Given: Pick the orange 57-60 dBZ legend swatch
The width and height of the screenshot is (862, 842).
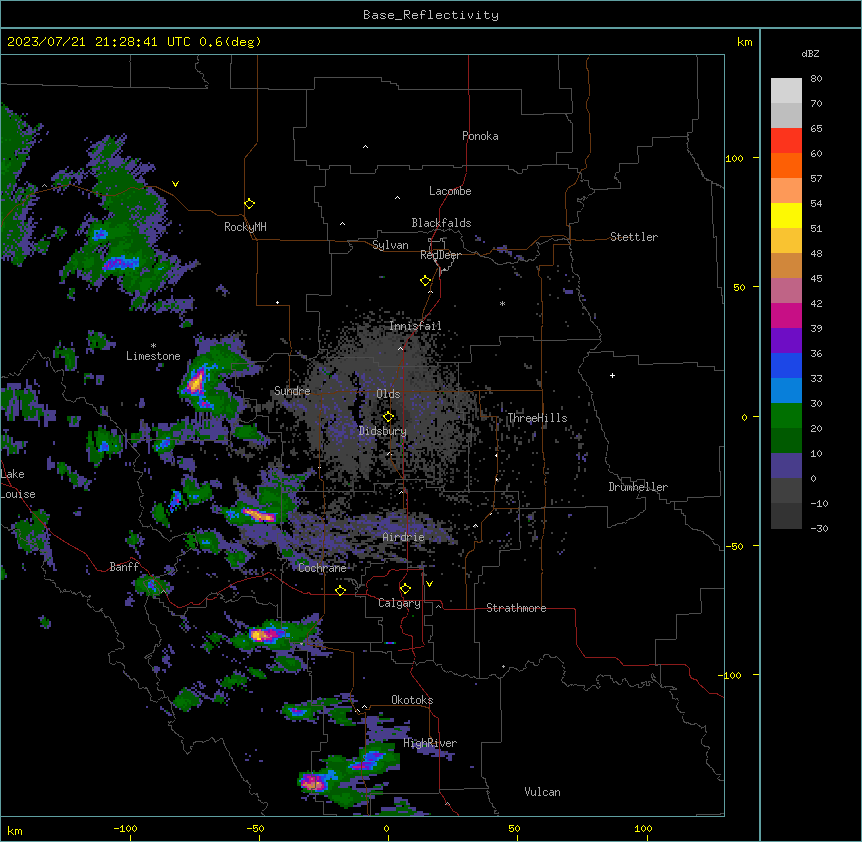Looking at the screenshot, I should click(786, 165).
